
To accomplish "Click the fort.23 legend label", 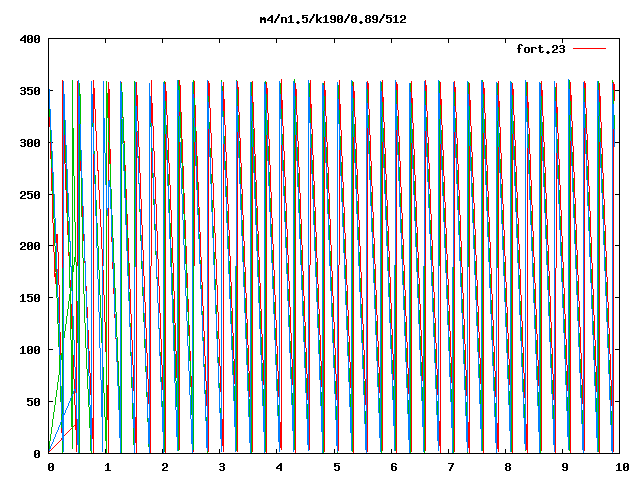I will coord(541,49).
